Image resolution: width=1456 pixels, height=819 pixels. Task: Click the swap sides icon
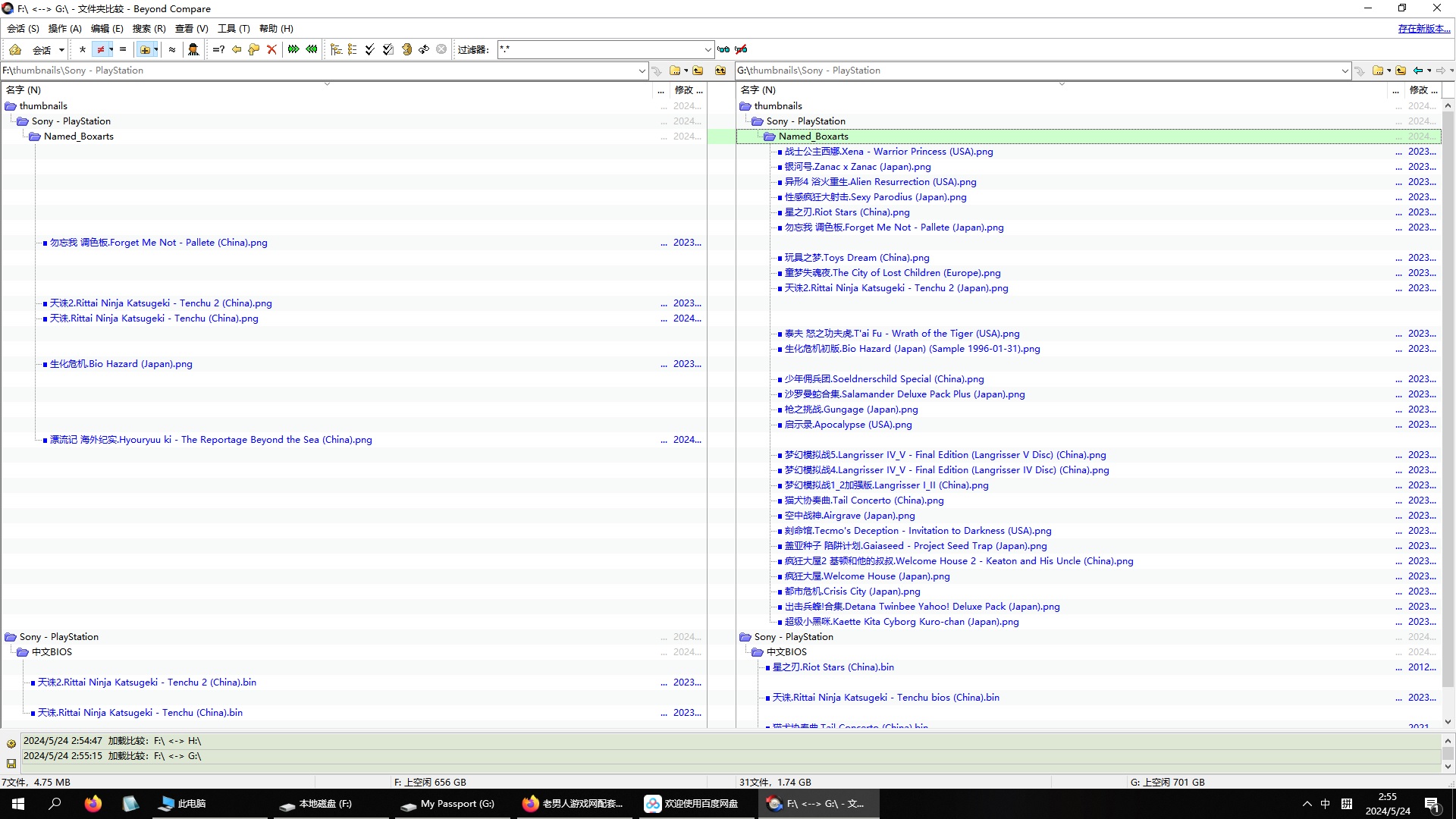click(424, 49)
